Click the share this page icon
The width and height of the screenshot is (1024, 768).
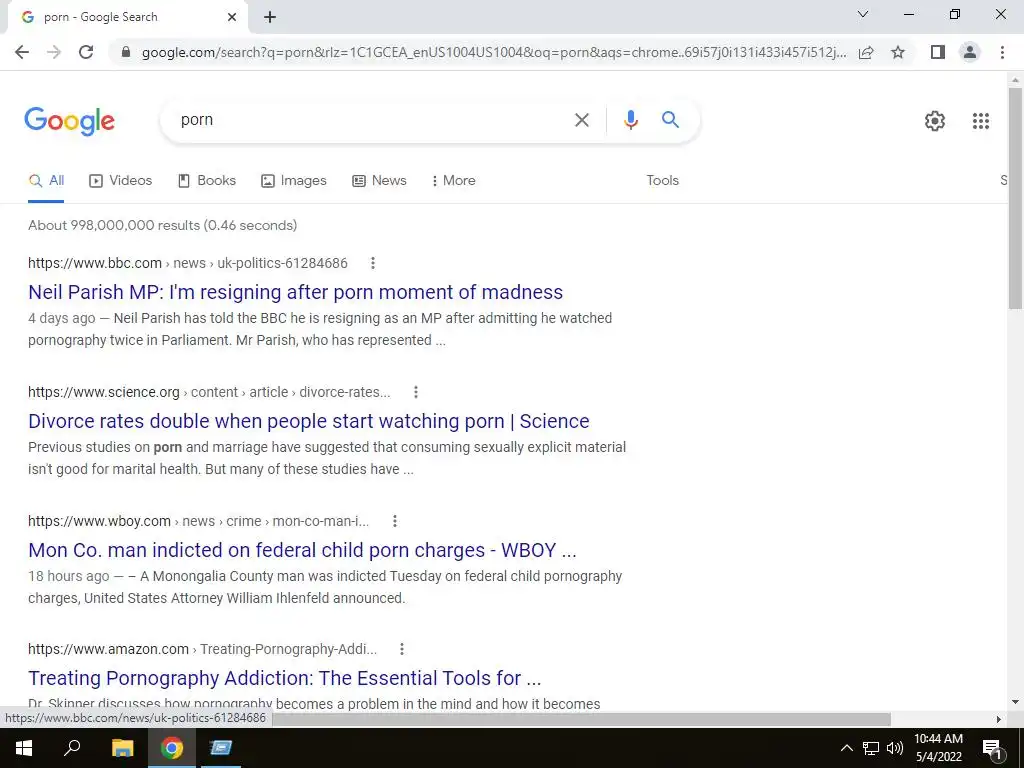pyautogui.click(x=866, y=52)
